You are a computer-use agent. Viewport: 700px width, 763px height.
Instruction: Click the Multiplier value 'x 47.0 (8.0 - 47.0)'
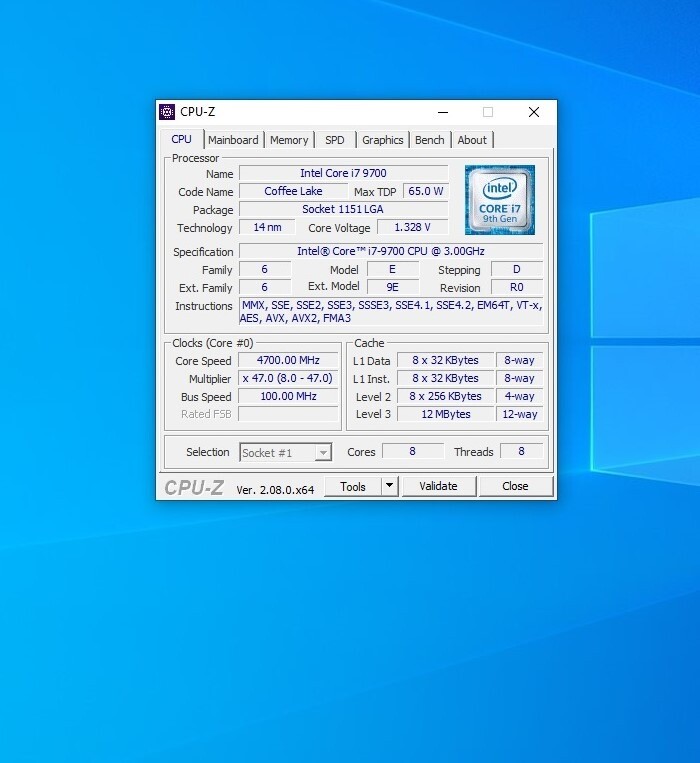288,379
